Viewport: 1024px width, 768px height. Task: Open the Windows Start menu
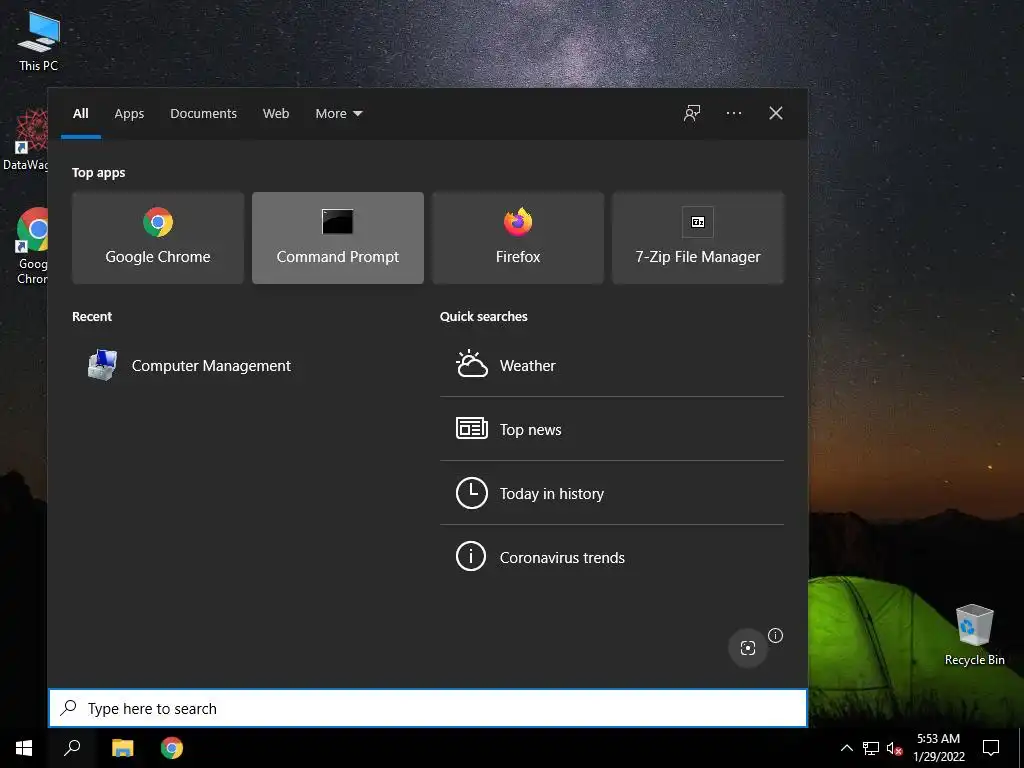[24, 748]
